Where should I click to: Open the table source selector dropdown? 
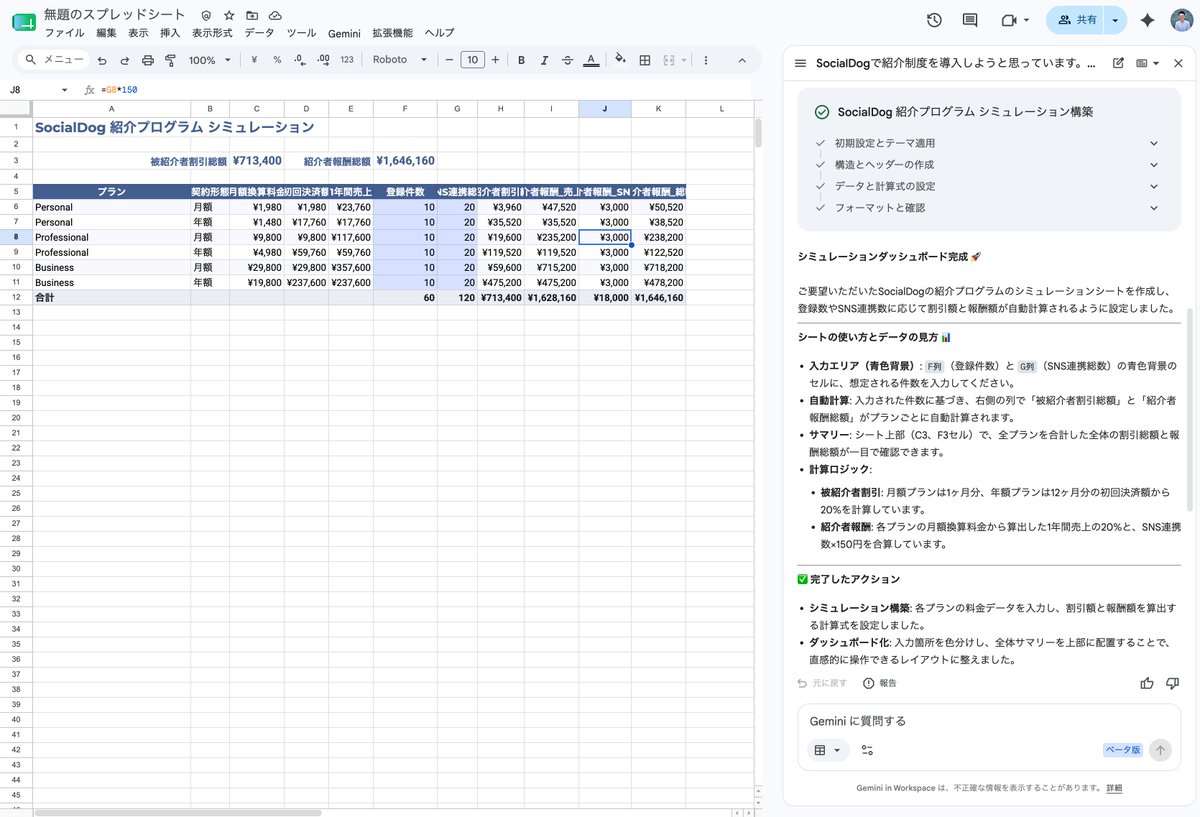coord(827,750)
